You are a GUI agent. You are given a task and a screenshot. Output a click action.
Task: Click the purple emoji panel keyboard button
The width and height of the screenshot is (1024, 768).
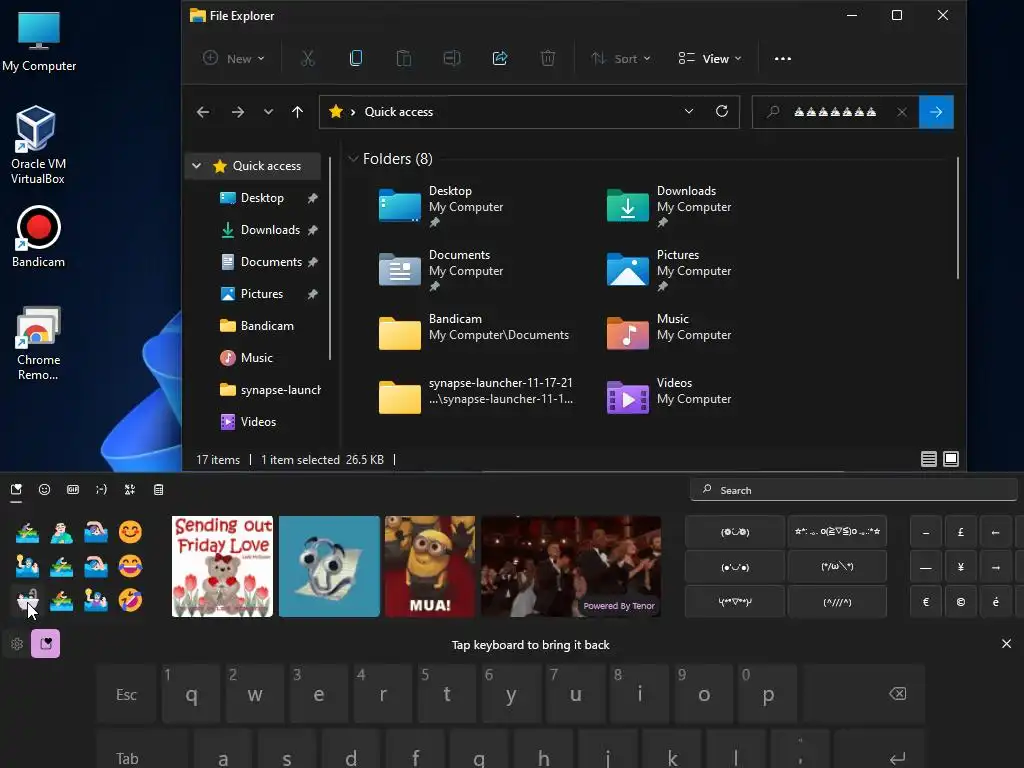pyautogui.click(x=45, y=644)
